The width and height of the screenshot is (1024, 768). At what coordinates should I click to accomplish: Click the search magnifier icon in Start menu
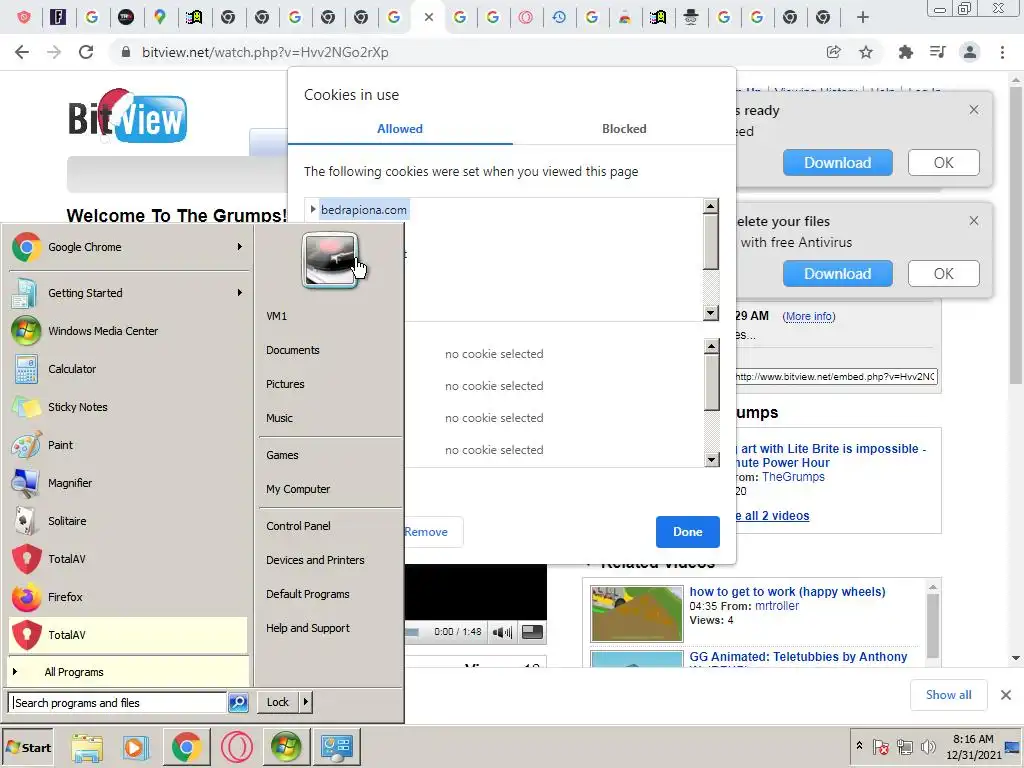coord(238,703)
